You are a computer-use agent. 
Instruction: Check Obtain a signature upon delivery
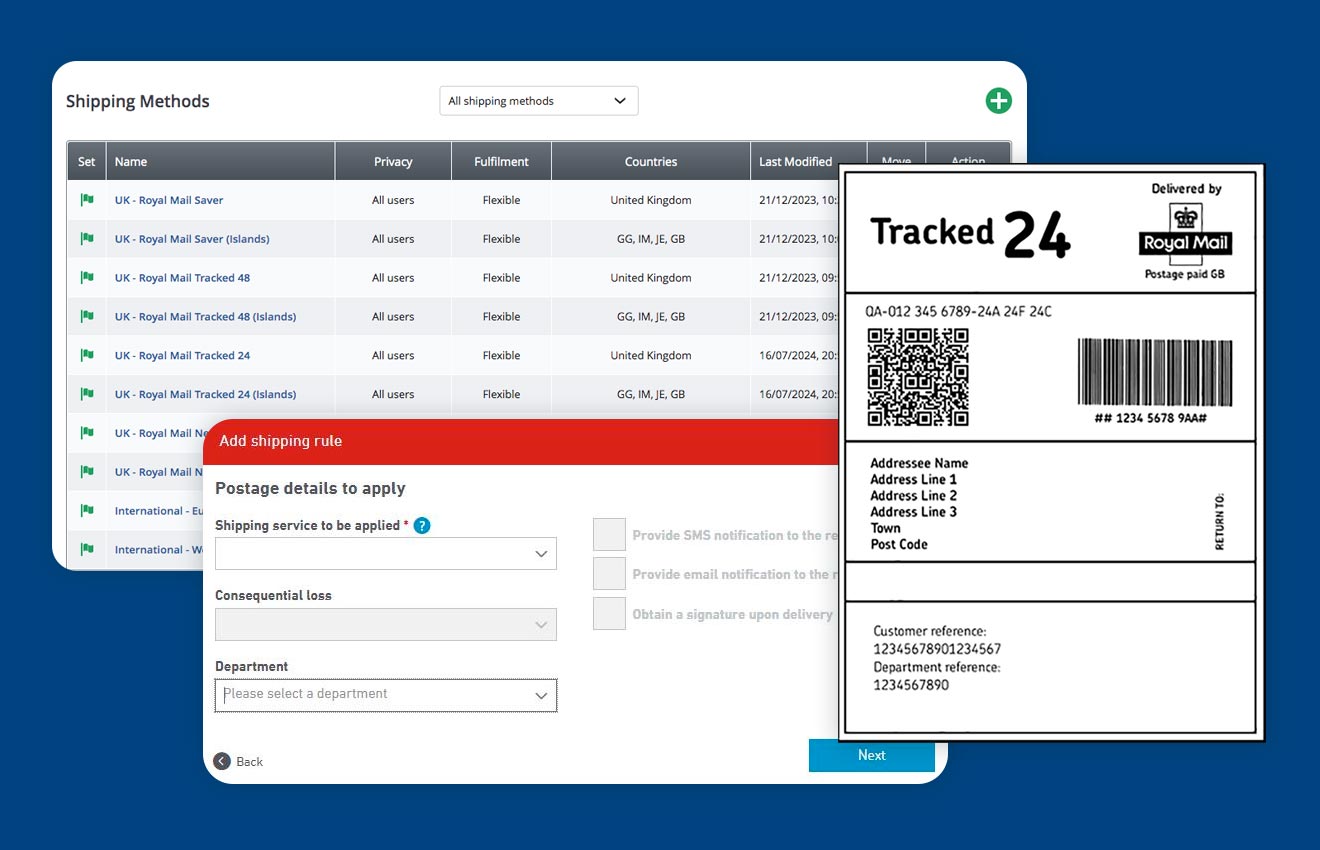coord(609,613)
